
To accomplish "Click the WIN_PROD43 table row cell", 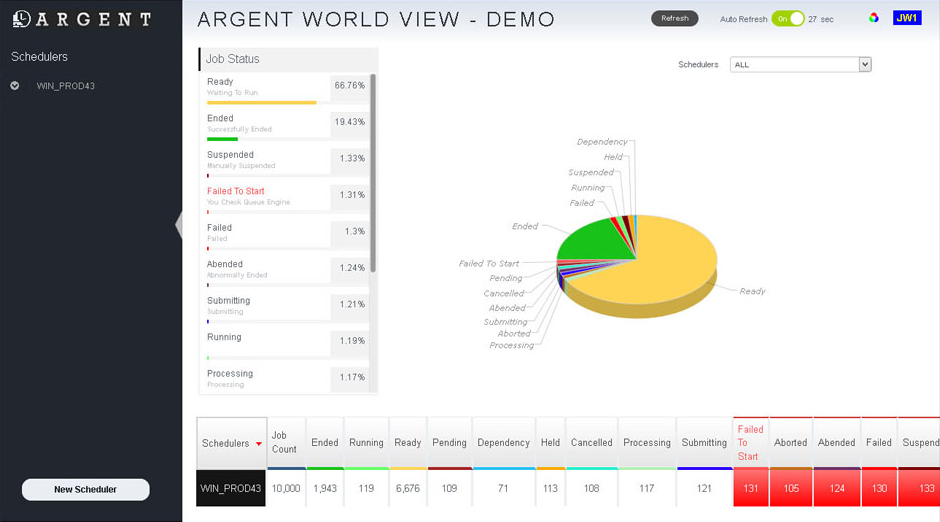I will pyautogui.click(x=231, y=488).
